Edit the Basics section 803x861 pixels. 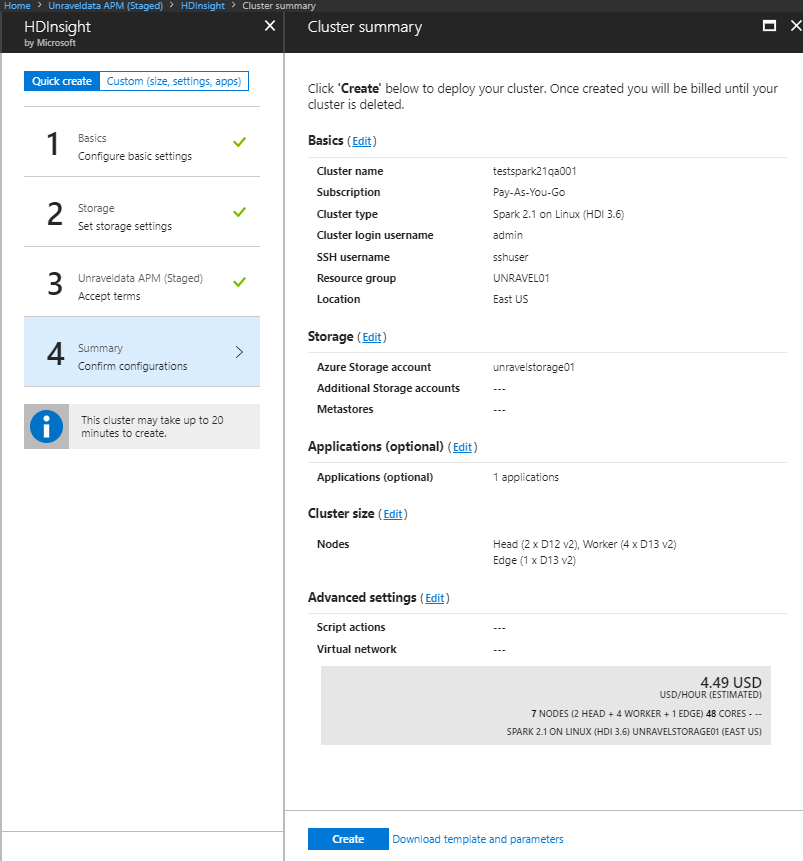(x=361, y=141)
